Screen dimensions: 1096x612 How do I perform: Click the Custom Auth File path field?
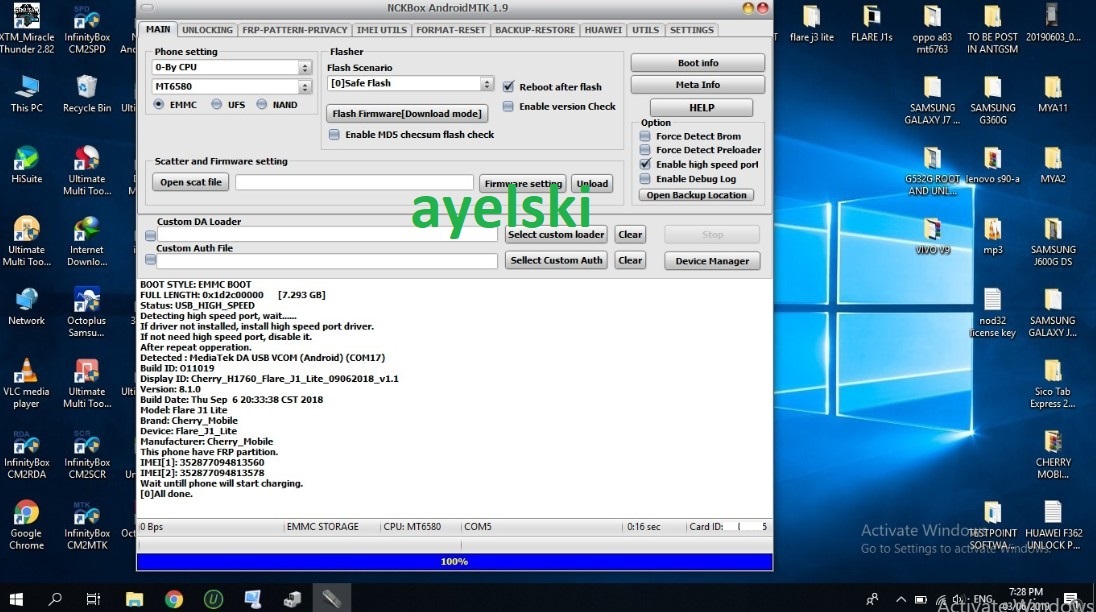tap(327, 261)
